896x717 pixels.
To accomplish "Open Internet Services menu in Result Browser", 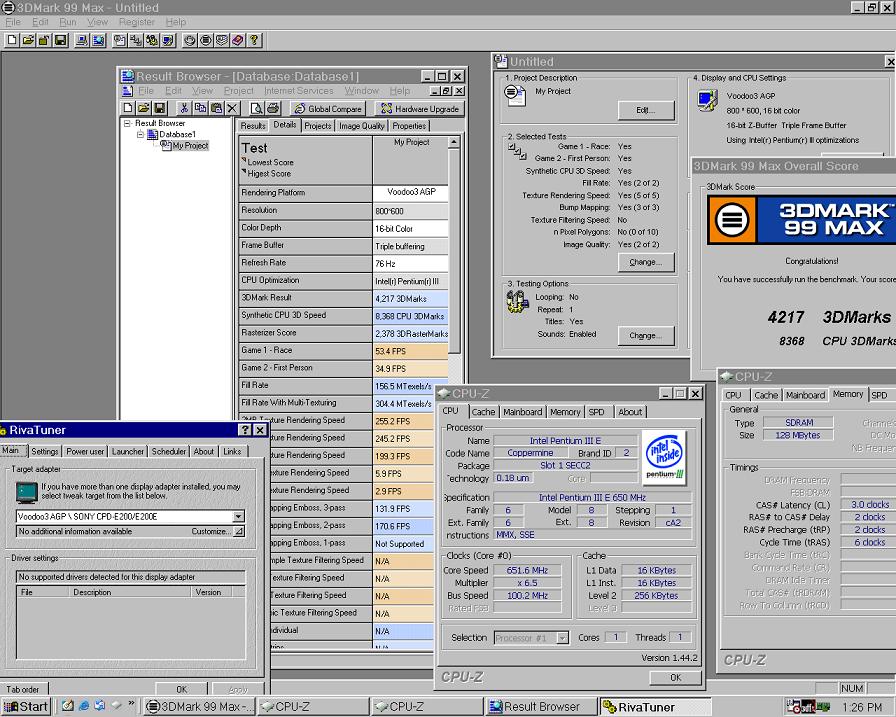I will pos(298,91).
